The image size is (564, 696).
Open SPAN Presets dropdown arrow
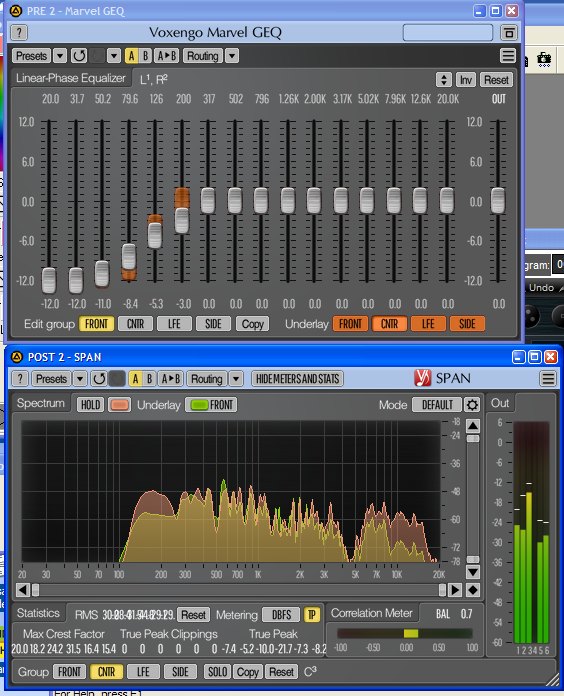point(80,379)
